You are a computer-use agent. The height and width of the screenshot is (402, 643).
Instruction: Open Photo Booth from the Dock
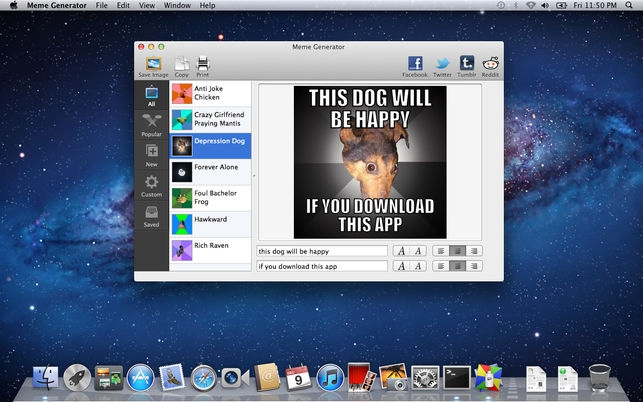click(361, 377)
